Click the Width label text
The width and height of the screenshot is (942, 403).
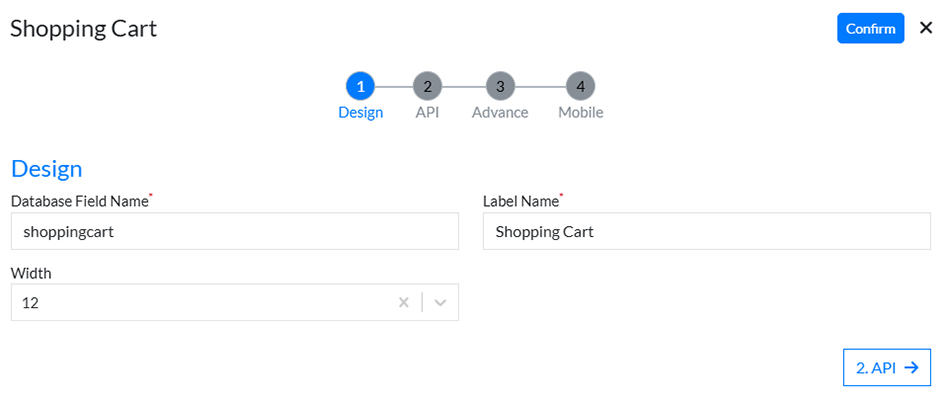[x=31, y=273]
